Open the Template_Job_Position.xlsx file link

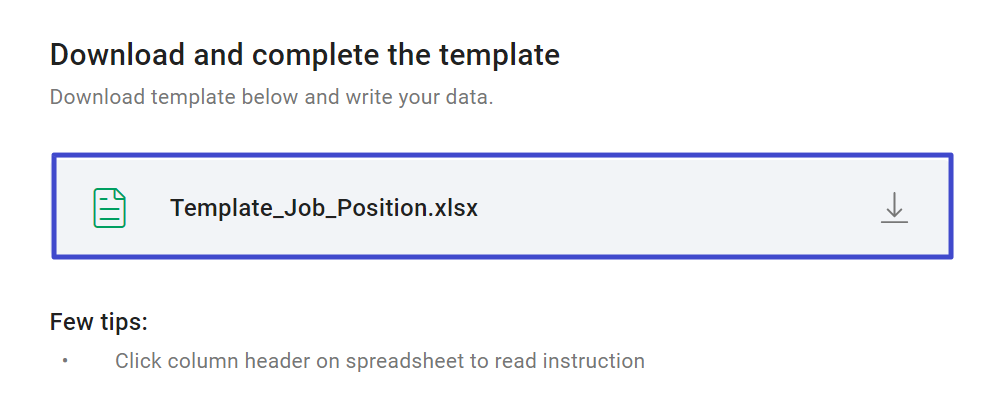(x=323, y=208)
